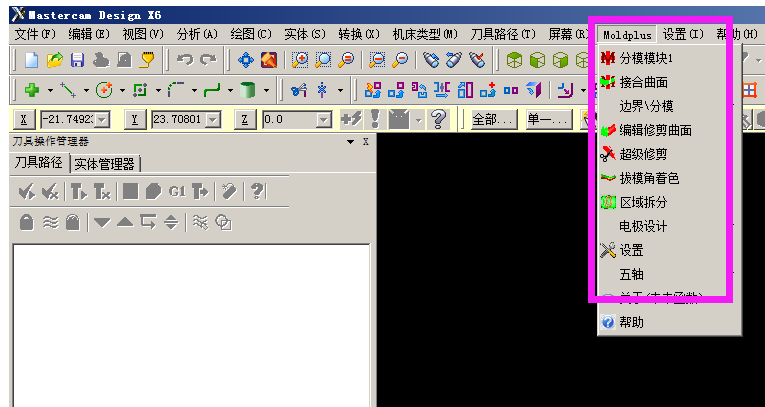Click the repaint brush icon
Screen dimensions: 765x407
[x=269, y=60]
